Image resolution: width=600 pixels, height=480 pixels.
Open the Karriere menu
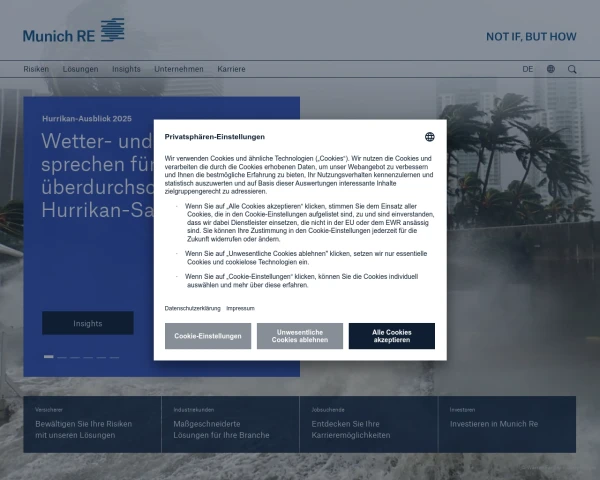pos(232,69)
